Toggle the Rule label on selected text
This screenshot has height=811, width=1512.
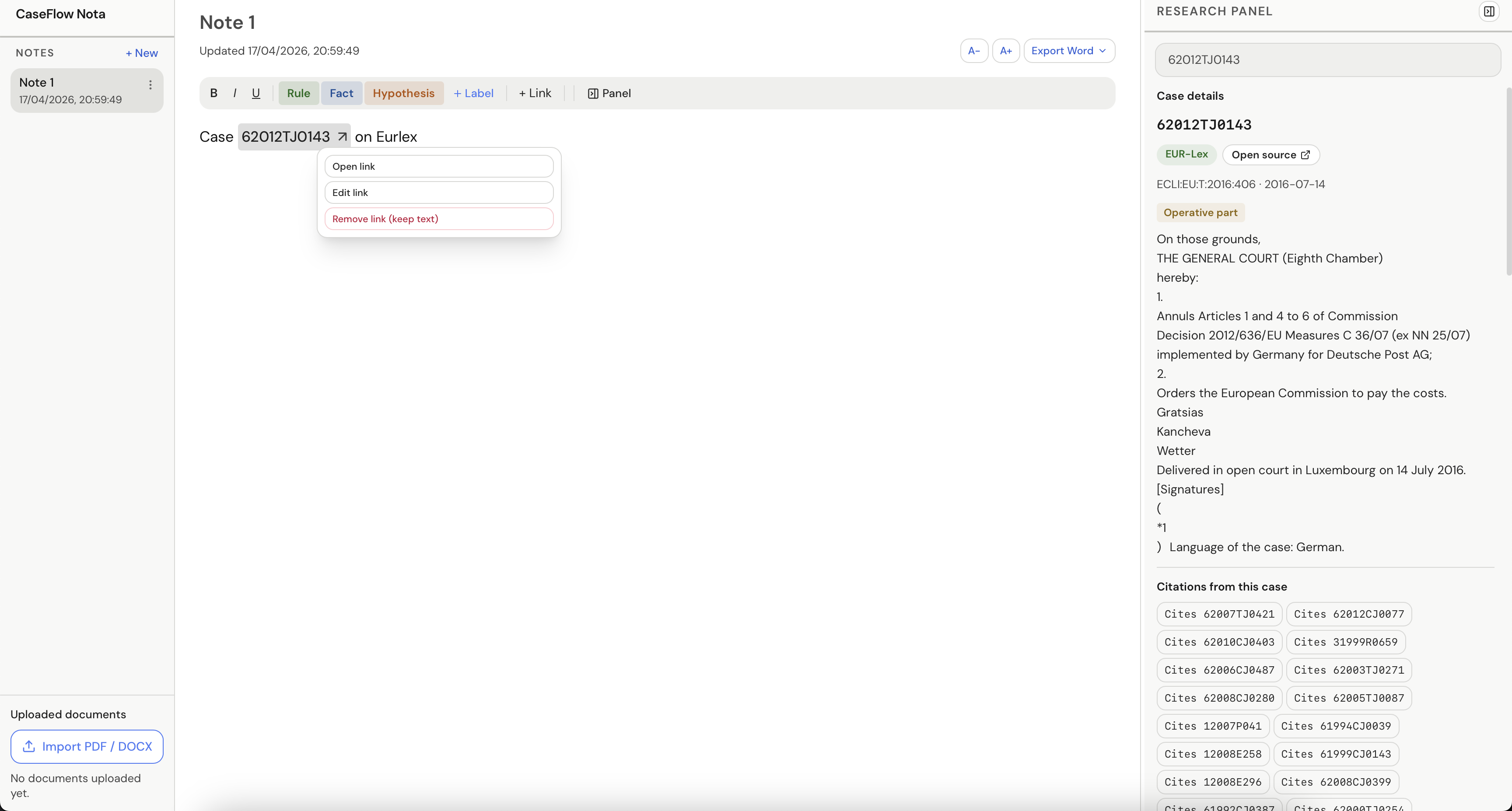(298, 93)
